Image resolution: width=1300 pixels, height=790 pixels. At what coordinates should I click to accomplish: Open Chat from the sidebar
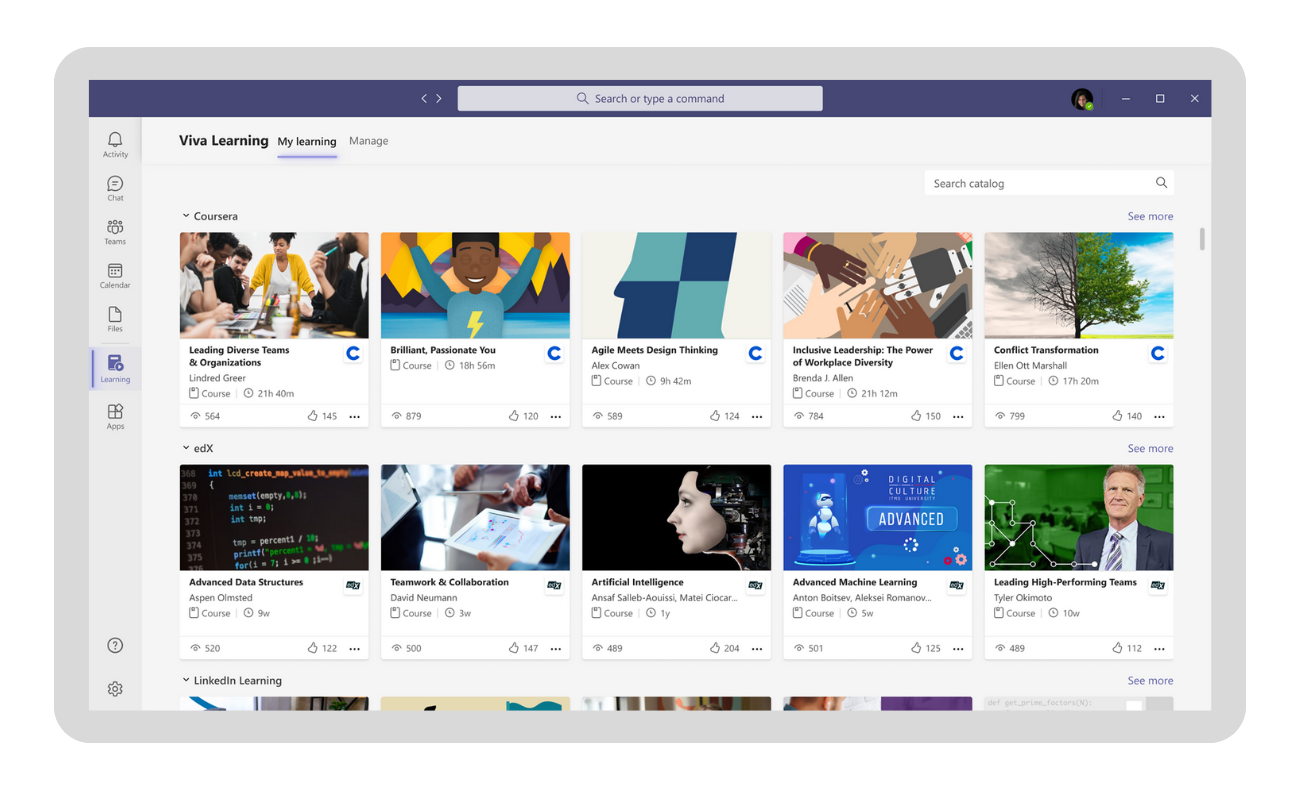(115, 188)
